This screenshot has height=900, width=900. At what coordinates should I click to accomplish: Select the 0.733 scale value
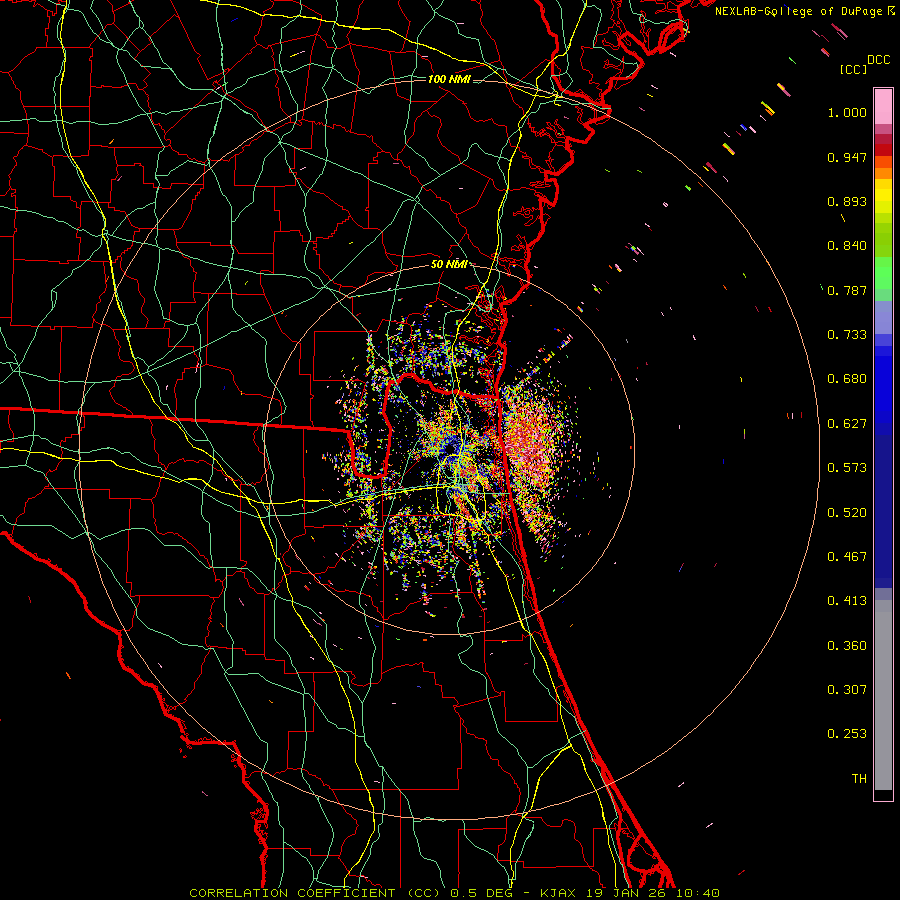tap(847, 335)
